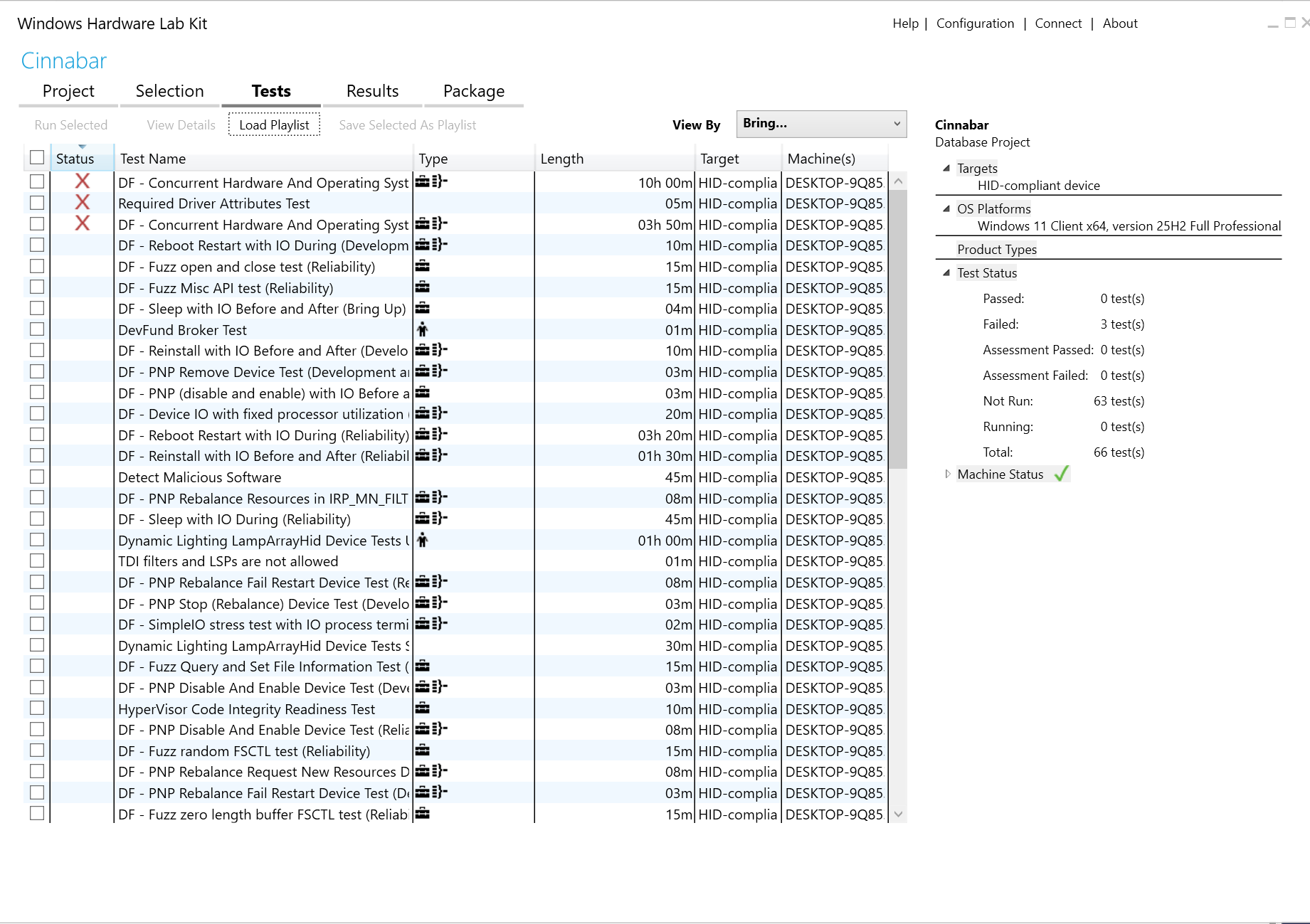Click the type icon for DF - PNP Rebalance Request New Resources
Screen dimensions: 1310x924
[x=431, y=771]
